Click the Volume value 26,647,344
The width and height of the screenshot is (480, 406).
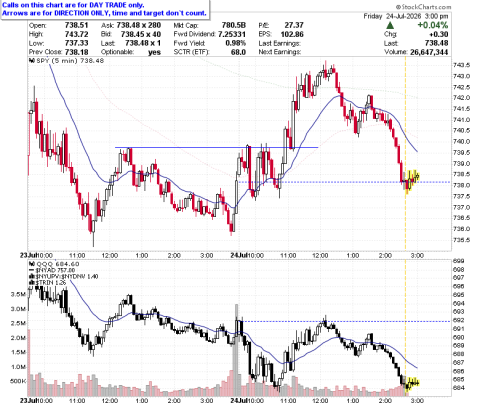pos(429,52)
